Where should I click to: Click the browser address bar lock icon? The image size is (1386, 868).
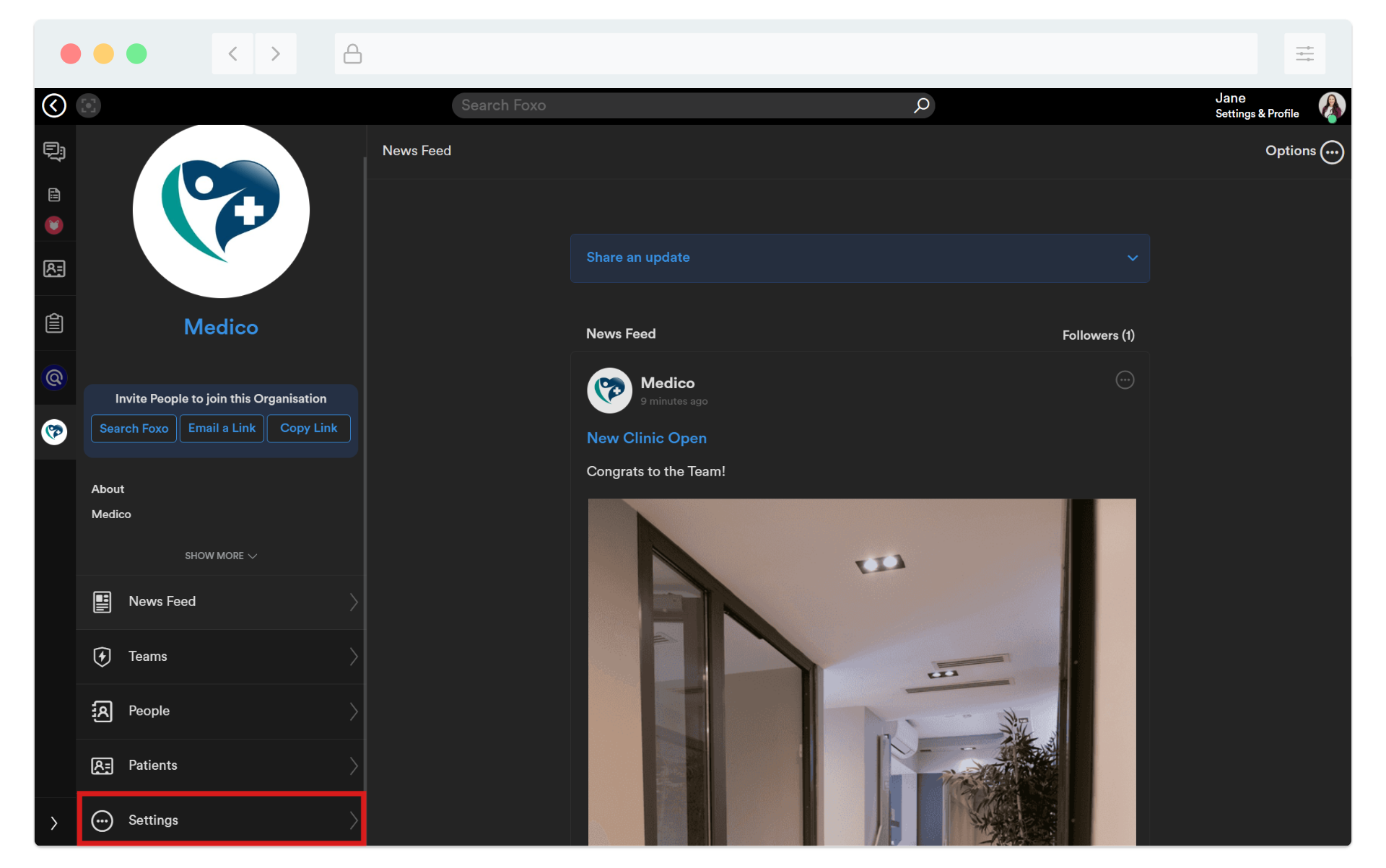(x=352, y=54)
